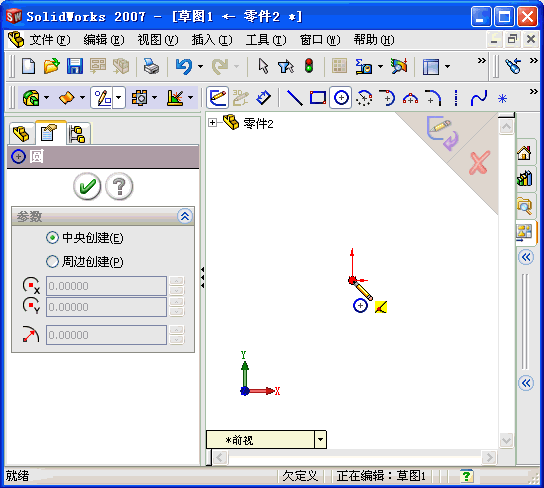Choose the Select arrow cursor tool

(x=263, y=66)
